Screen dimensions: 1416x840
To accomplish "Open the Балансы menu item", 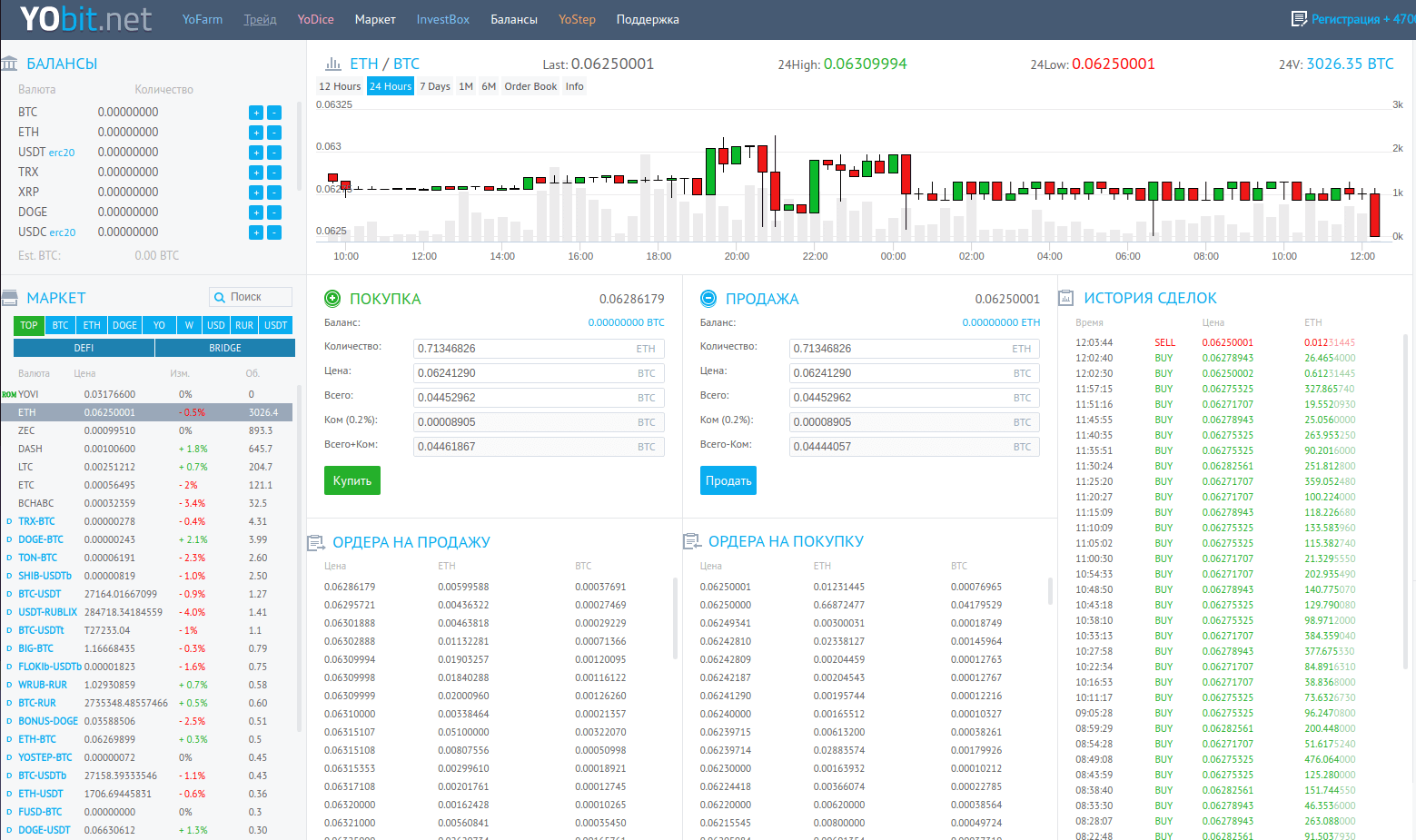I will pyautogui.click(x=513, y=19).
